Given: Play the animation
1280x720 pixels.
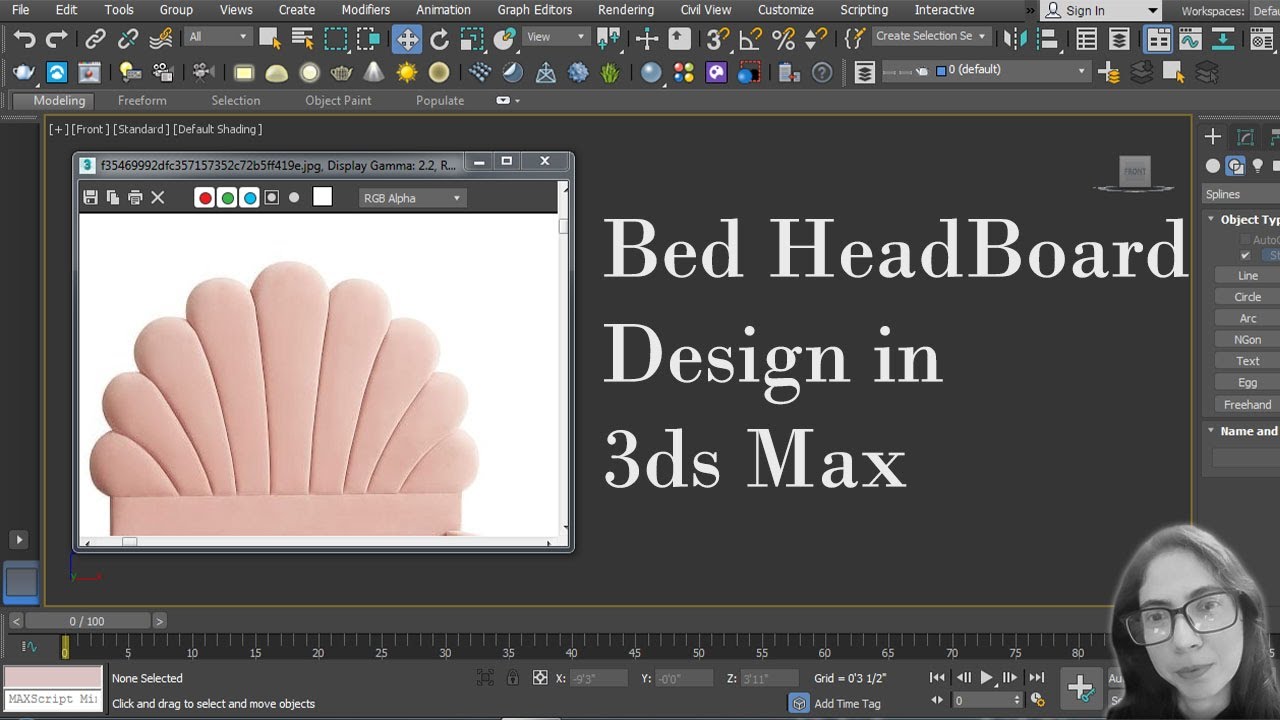Looking at the screenshot, I should 986,678.
